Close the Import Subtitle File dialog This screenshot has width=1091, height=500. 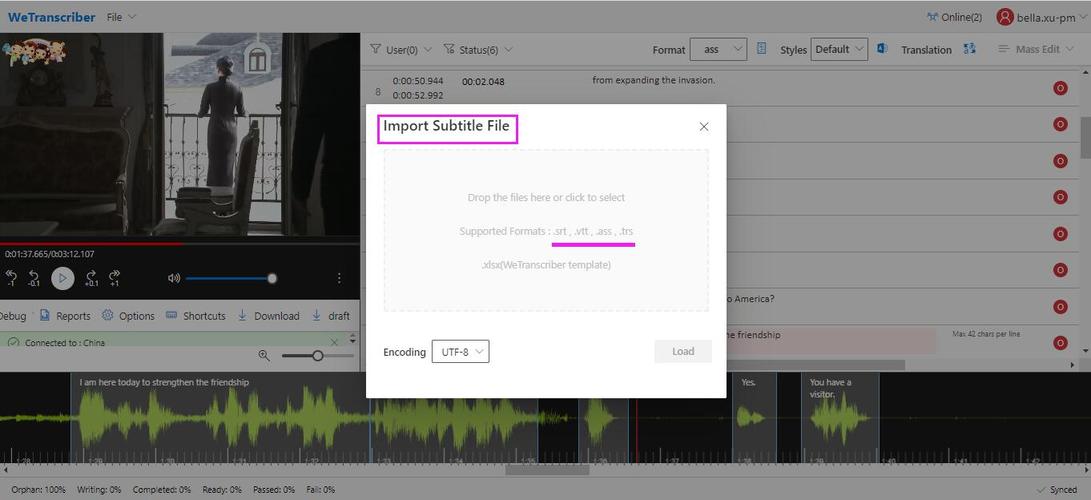pos(704,127)
